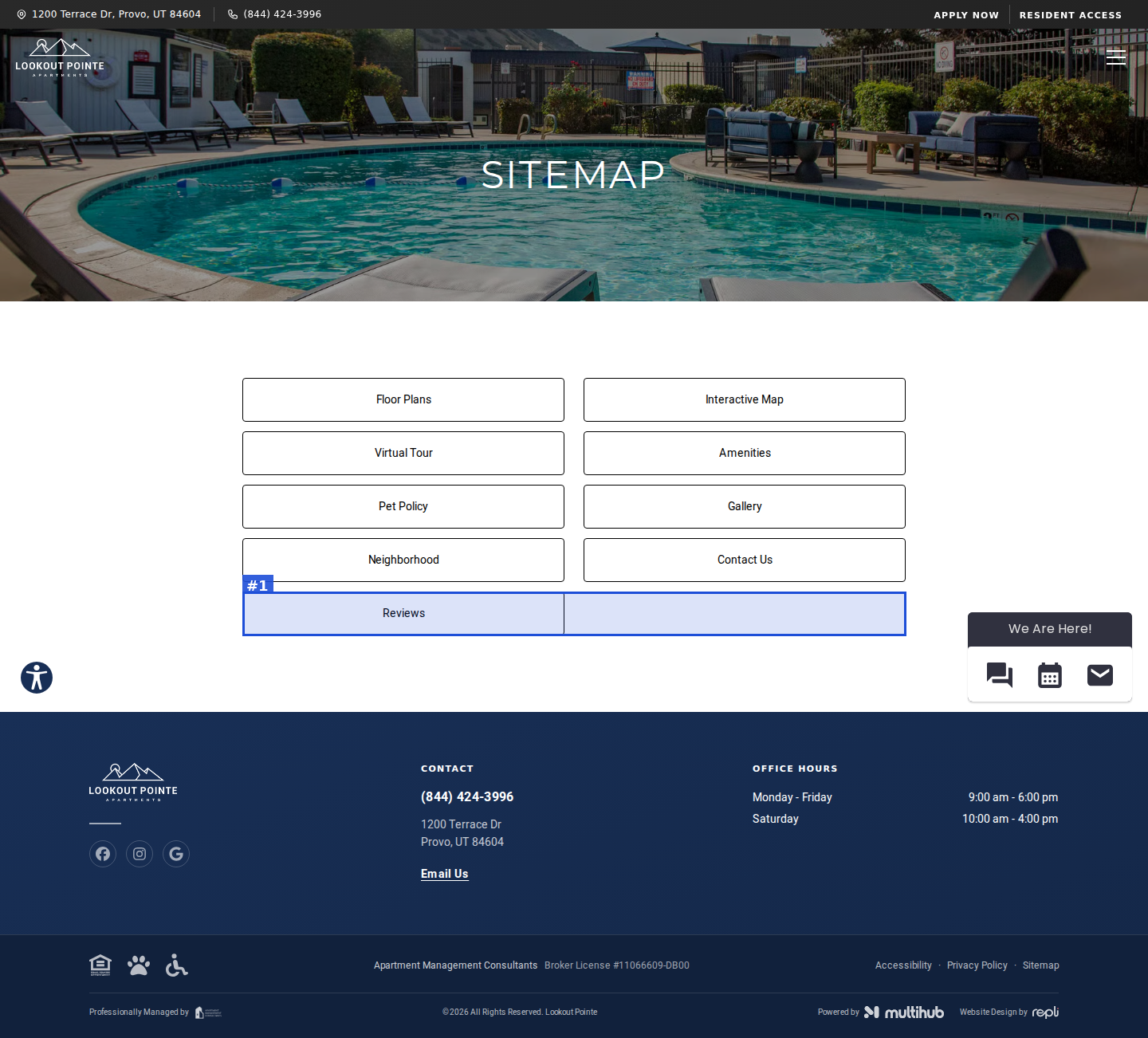The width and height of the screenshot is (1148, 1038).
Task: Click the wheelchair accessible icon
Action: [x=176, y=965]
